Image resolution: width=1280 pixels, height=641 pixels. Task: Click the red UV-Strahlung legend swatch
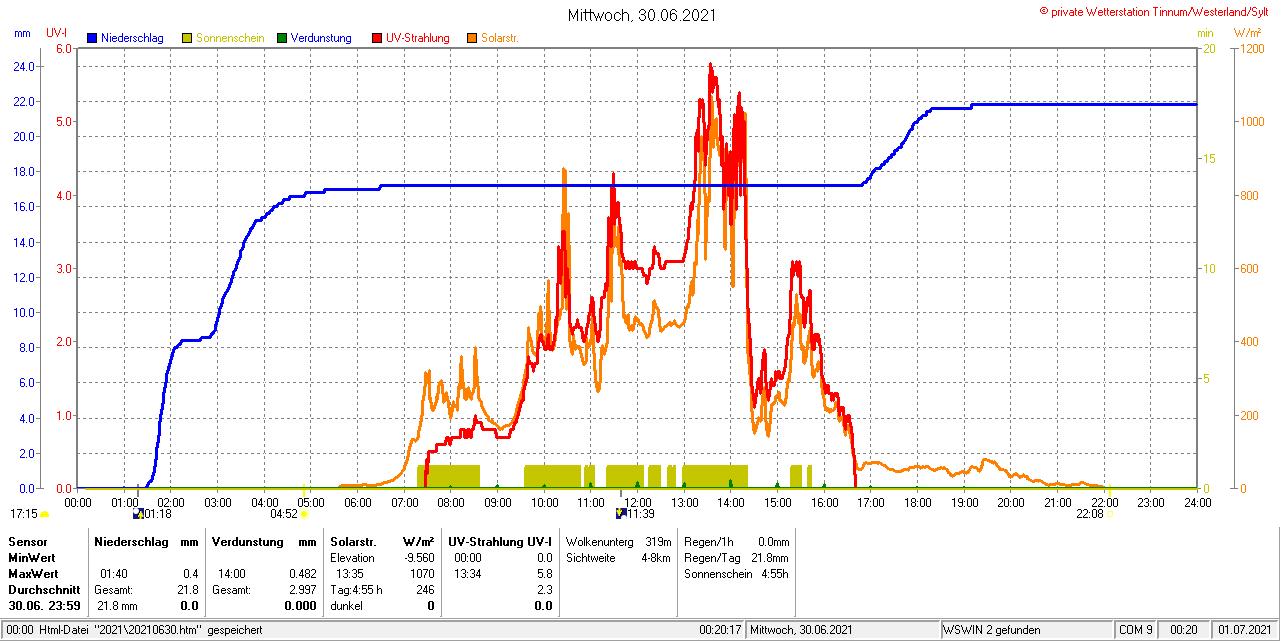377,38
